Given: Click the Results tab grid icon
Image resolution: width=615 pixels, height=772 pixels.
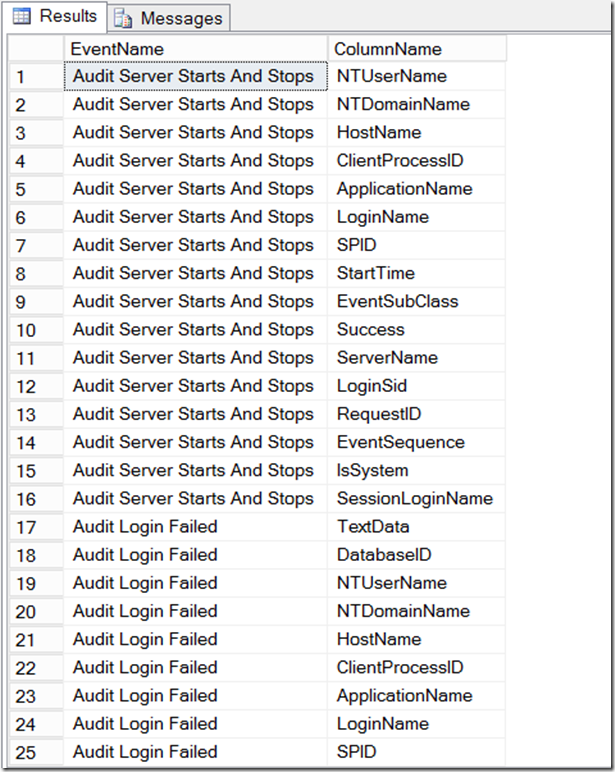Looking at the screenshot, I should click(22, 16).
